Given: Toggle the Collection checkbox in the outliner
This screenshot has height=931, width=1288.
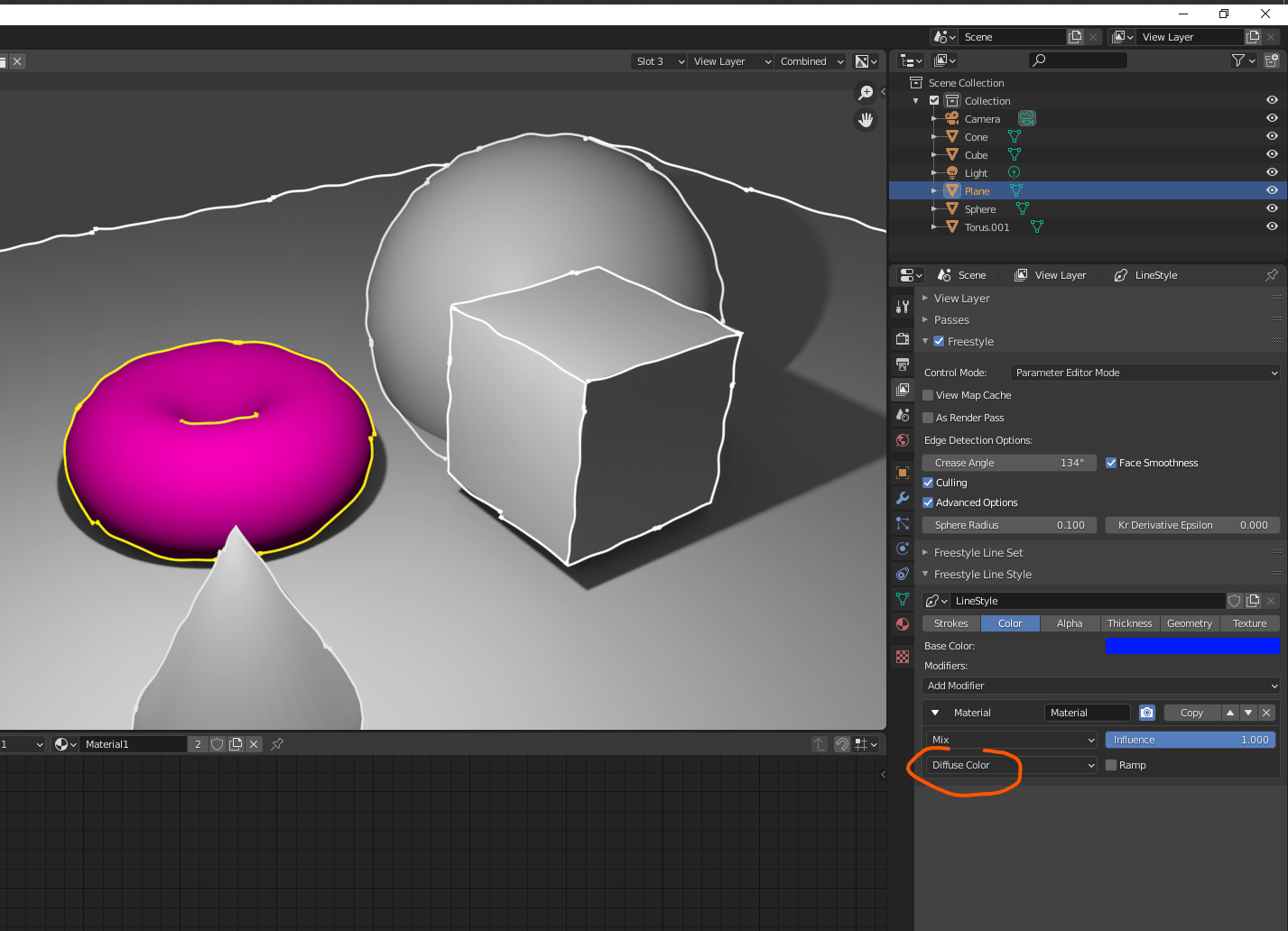Looking at the screenshot, I should coord(934,100).
